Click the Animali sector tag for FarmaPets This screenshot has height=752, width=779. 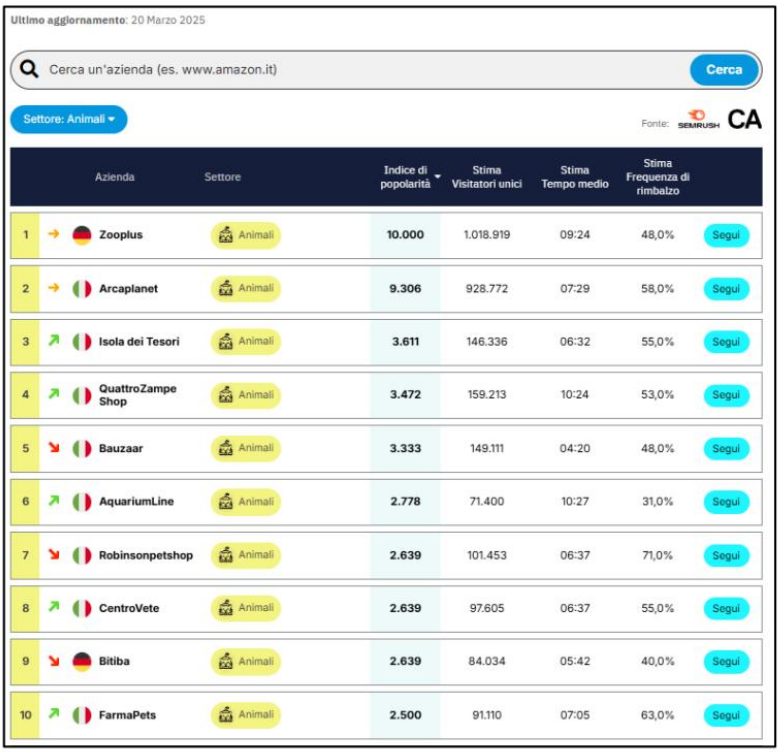246,715
